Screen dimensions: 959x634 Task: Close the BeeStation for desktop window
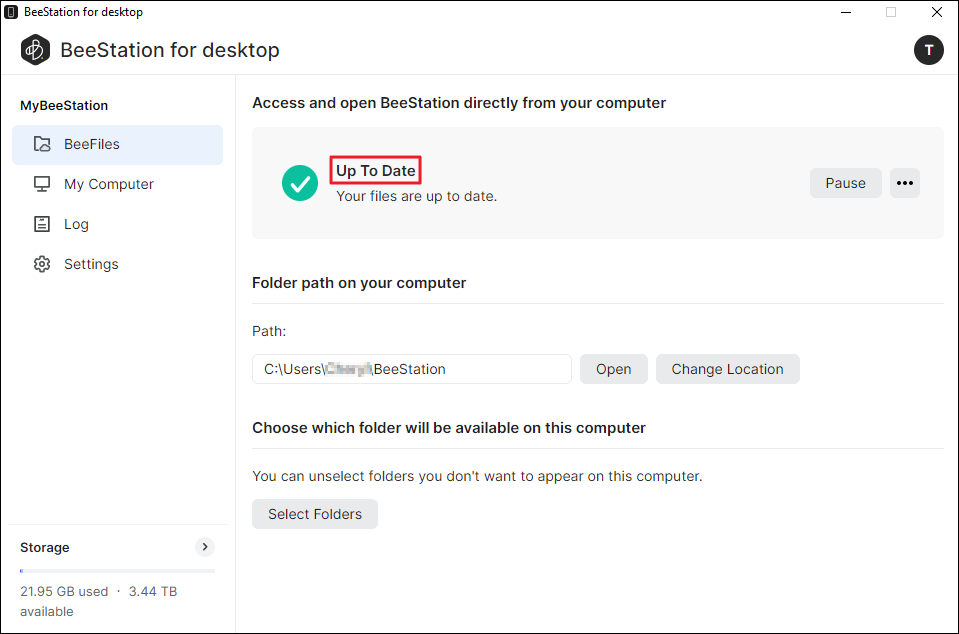(936, 12)
